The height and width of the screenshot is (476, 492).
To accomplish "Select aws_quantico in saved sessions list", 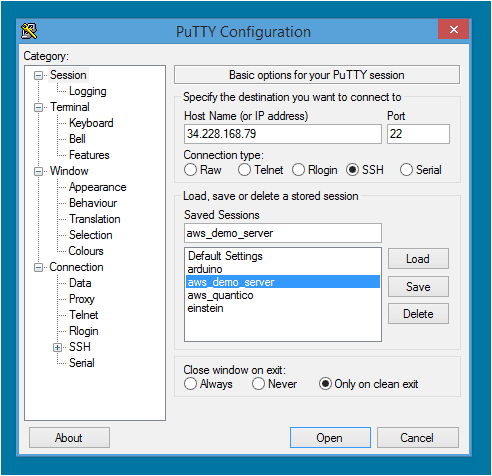I will tap(220, 295).
